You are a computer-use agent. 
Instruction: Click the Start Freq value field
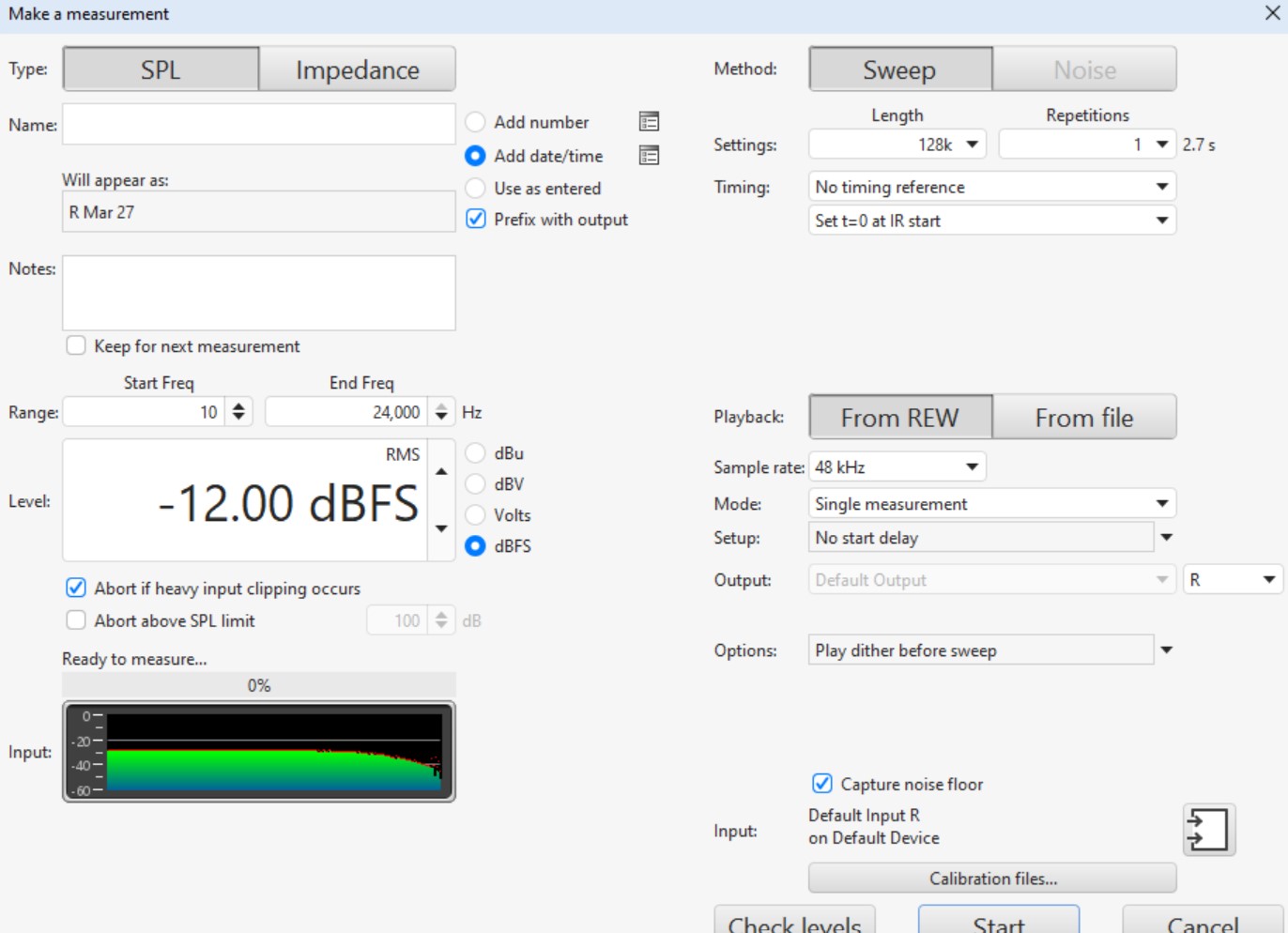click(x=144, y=412)
